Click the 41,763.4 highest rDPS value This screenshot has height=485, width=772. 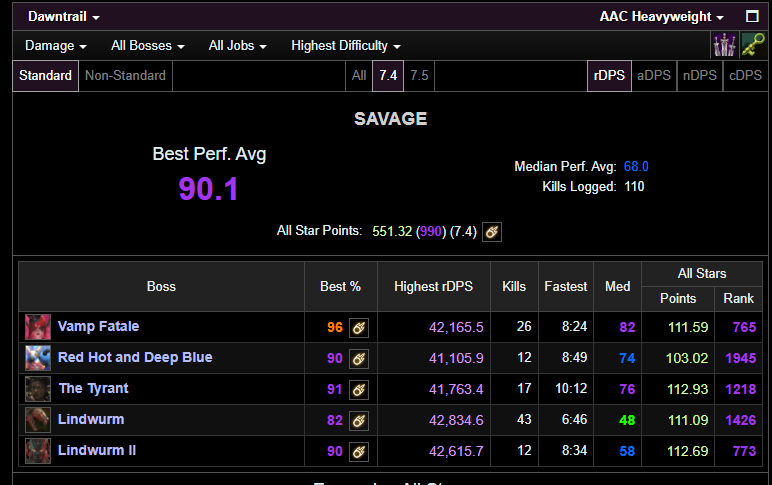(x=456, y=389)
